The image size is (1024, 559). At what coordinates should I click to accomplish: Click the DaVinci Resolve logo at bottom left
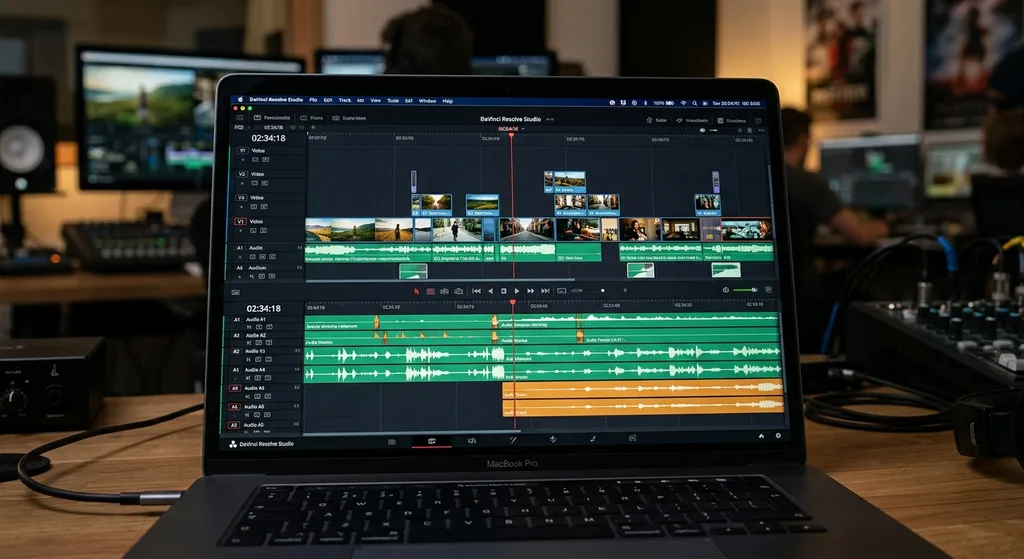click(x=232, y=444)
